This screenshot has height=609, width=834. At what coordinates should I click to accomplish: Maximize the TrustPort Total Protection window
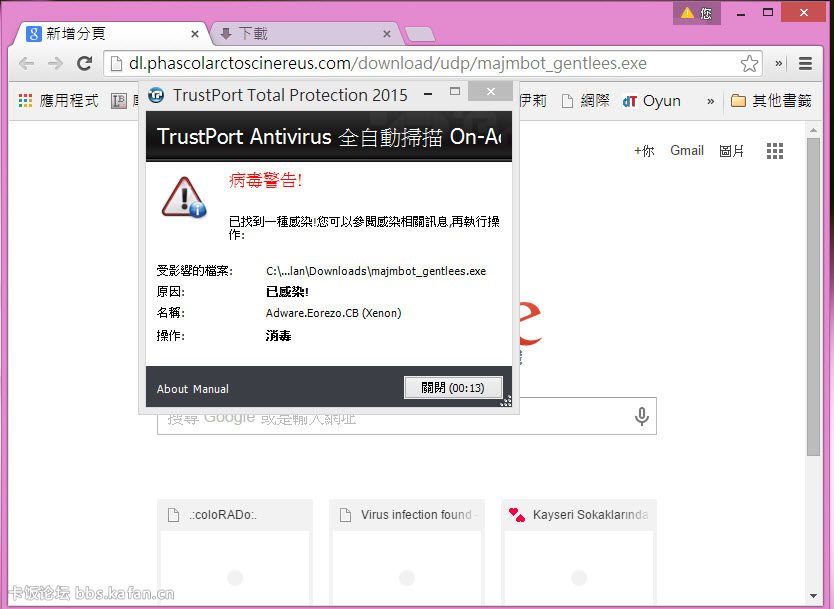(455, 91)
